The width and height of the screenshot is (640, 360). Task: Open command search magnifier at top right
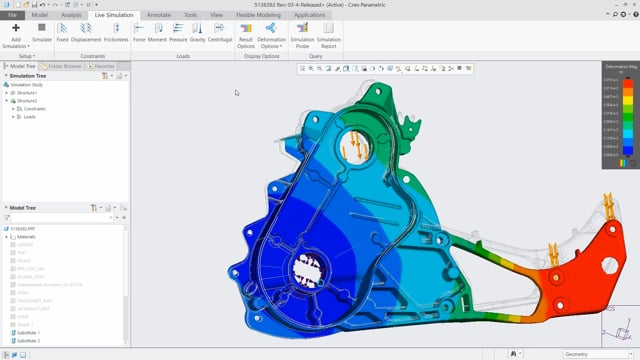(x=615, y=14)
